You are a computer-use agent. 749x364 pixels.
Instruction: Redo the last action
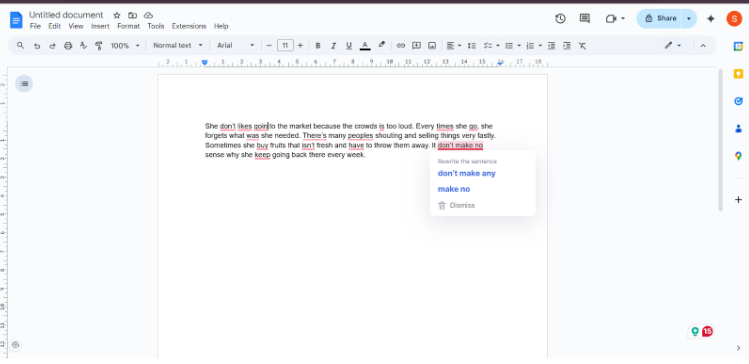pyautogui.click(x=52, y=46)
